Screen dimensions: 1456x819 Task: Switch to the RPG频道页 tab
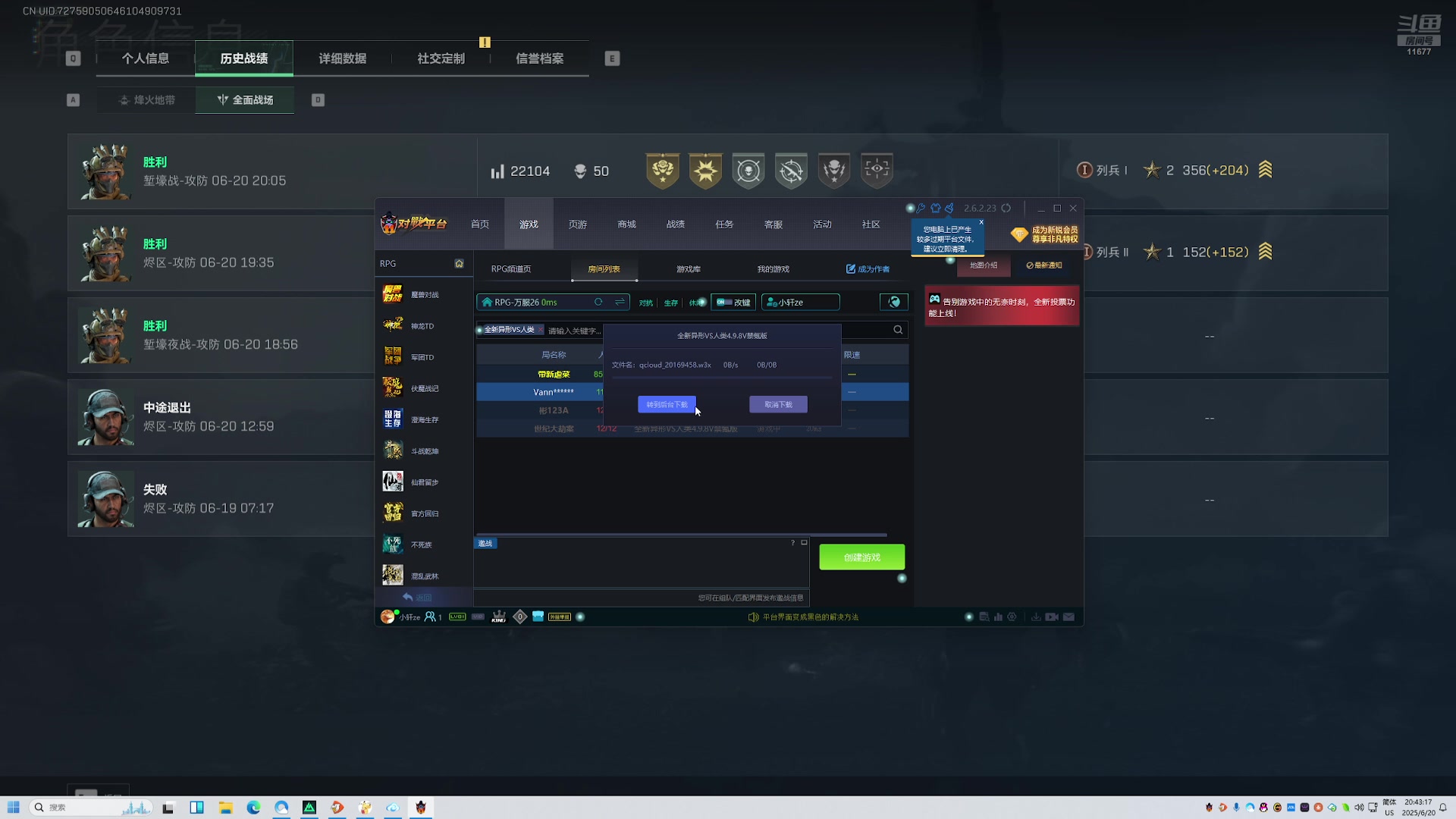pyautogui.click(x=511, y=269)
